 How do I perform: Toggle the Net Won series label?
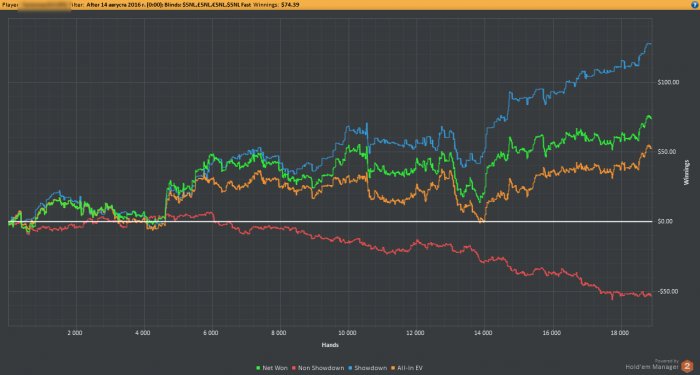click(x=275, y=368)
